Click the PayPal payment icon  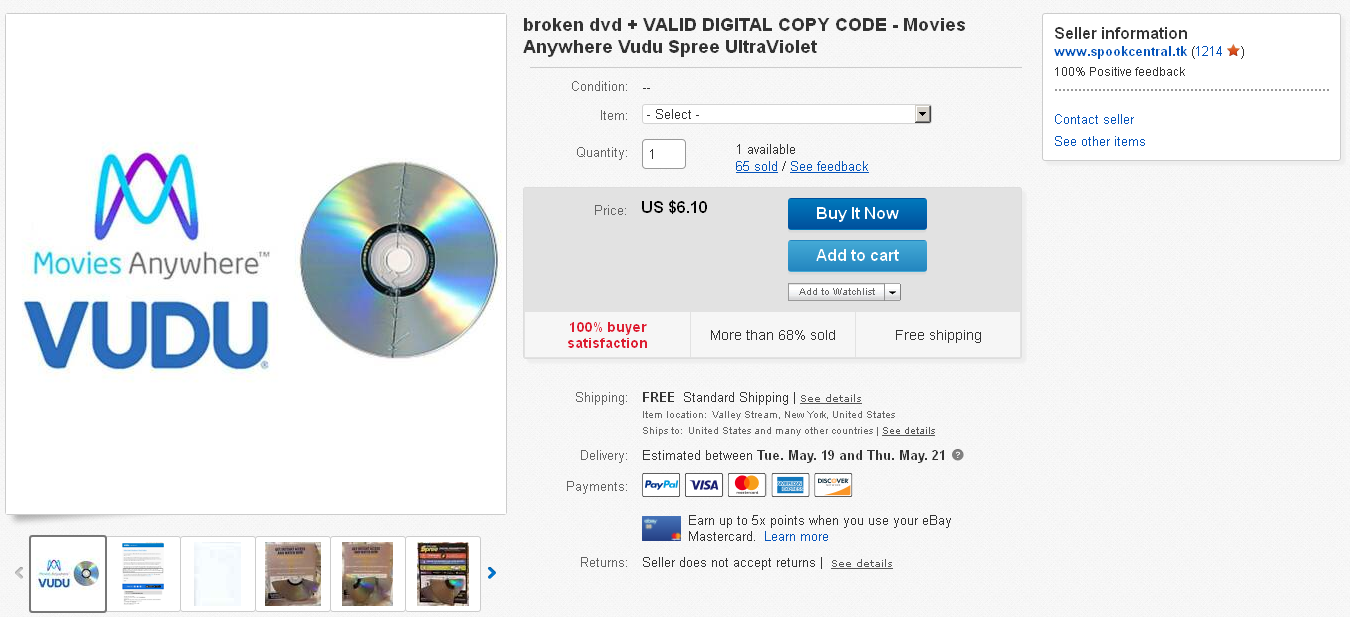661,485
